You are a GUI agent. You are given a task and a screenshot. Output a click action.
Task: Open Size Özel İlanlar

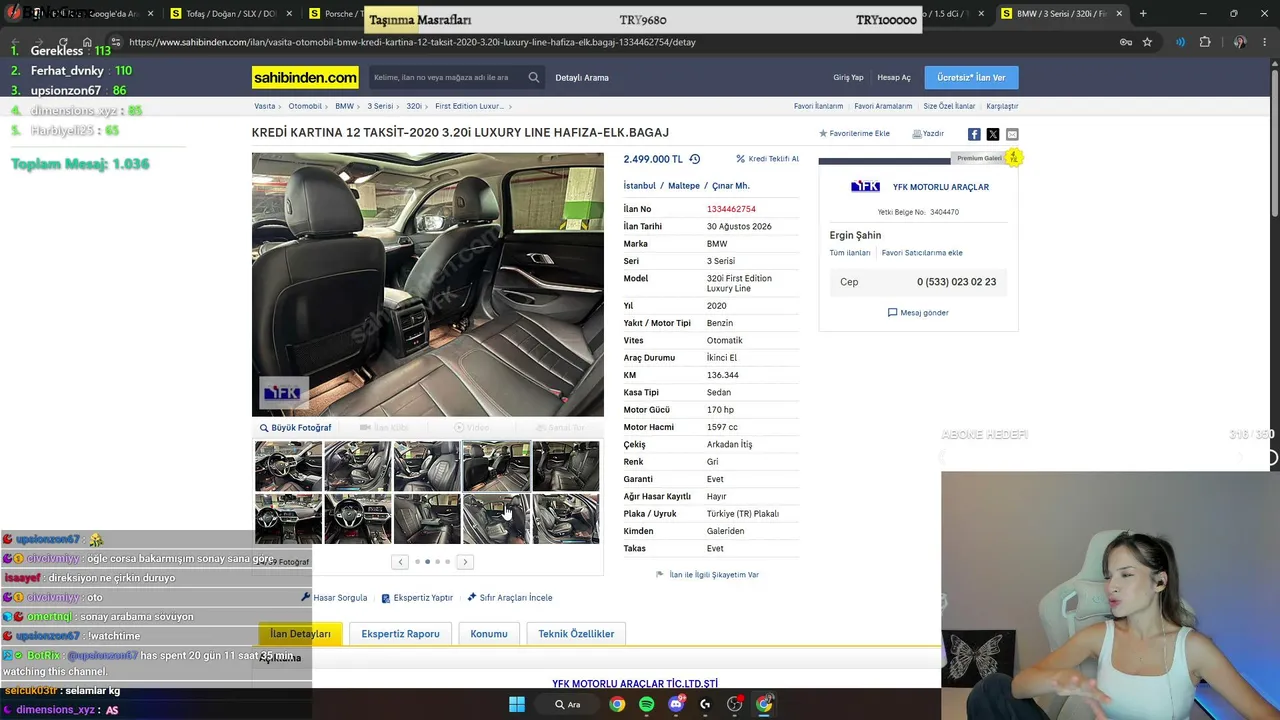(949, 106)
